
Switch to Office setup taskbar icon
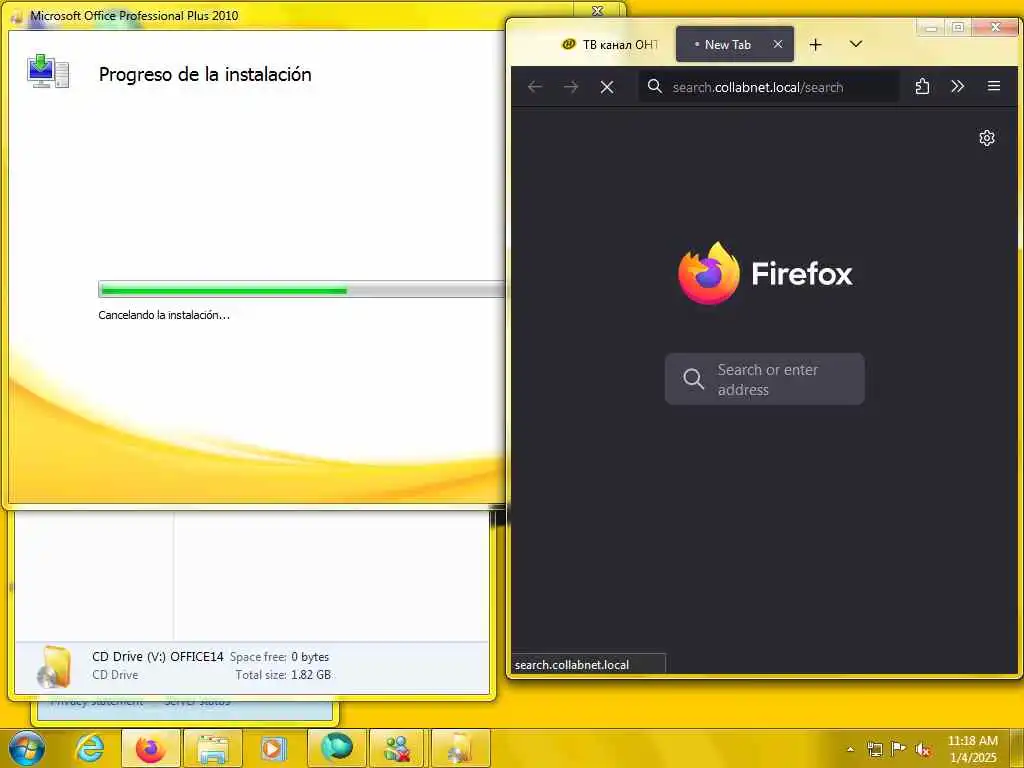coord(460,748)
